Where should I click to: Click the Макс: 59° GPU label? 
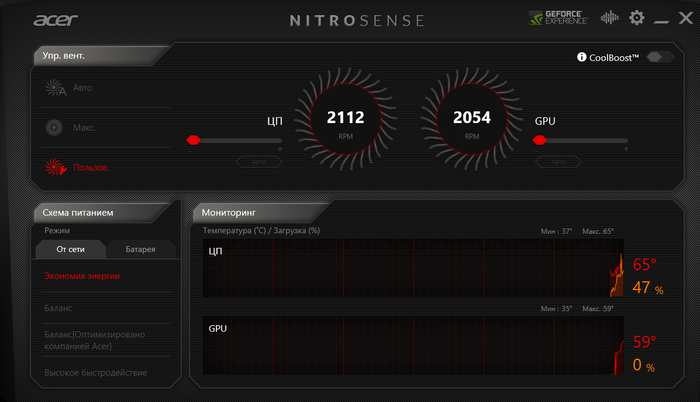[598, 309]
